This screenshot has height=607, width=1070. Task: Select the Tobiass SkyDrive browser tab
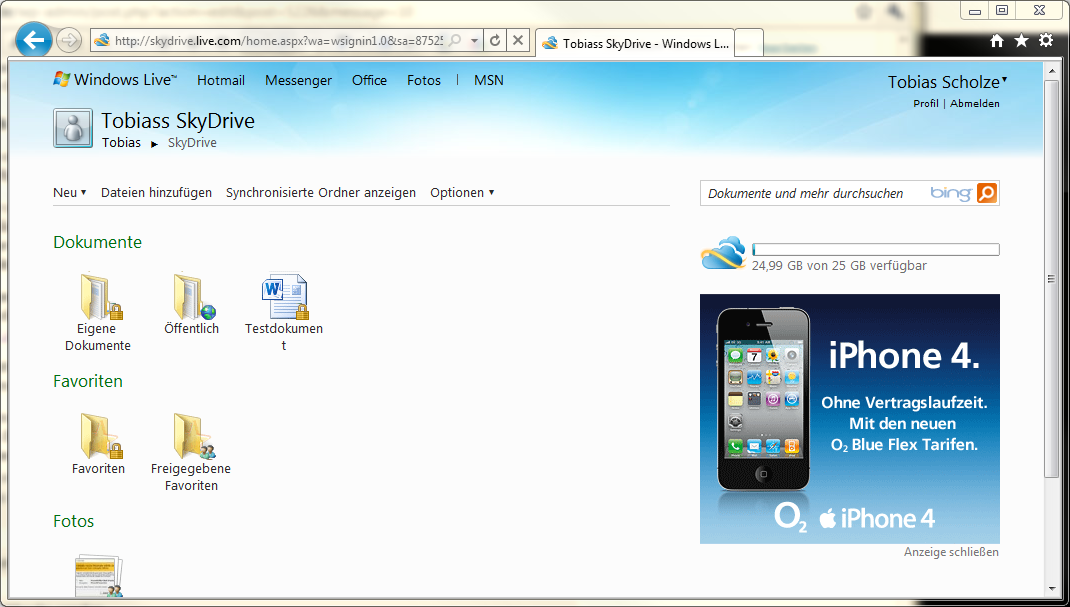(635, 43)
